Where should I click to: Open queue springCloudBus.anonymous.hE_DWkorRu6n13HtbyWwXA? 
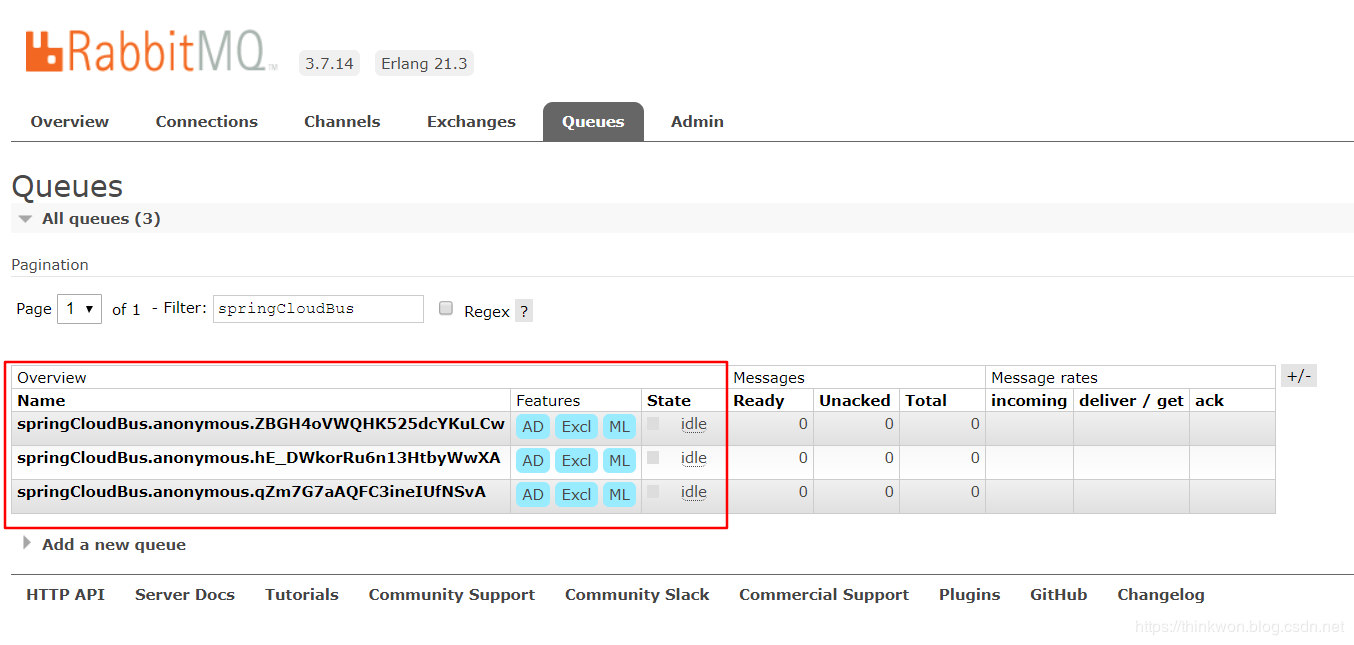point(258,458)
